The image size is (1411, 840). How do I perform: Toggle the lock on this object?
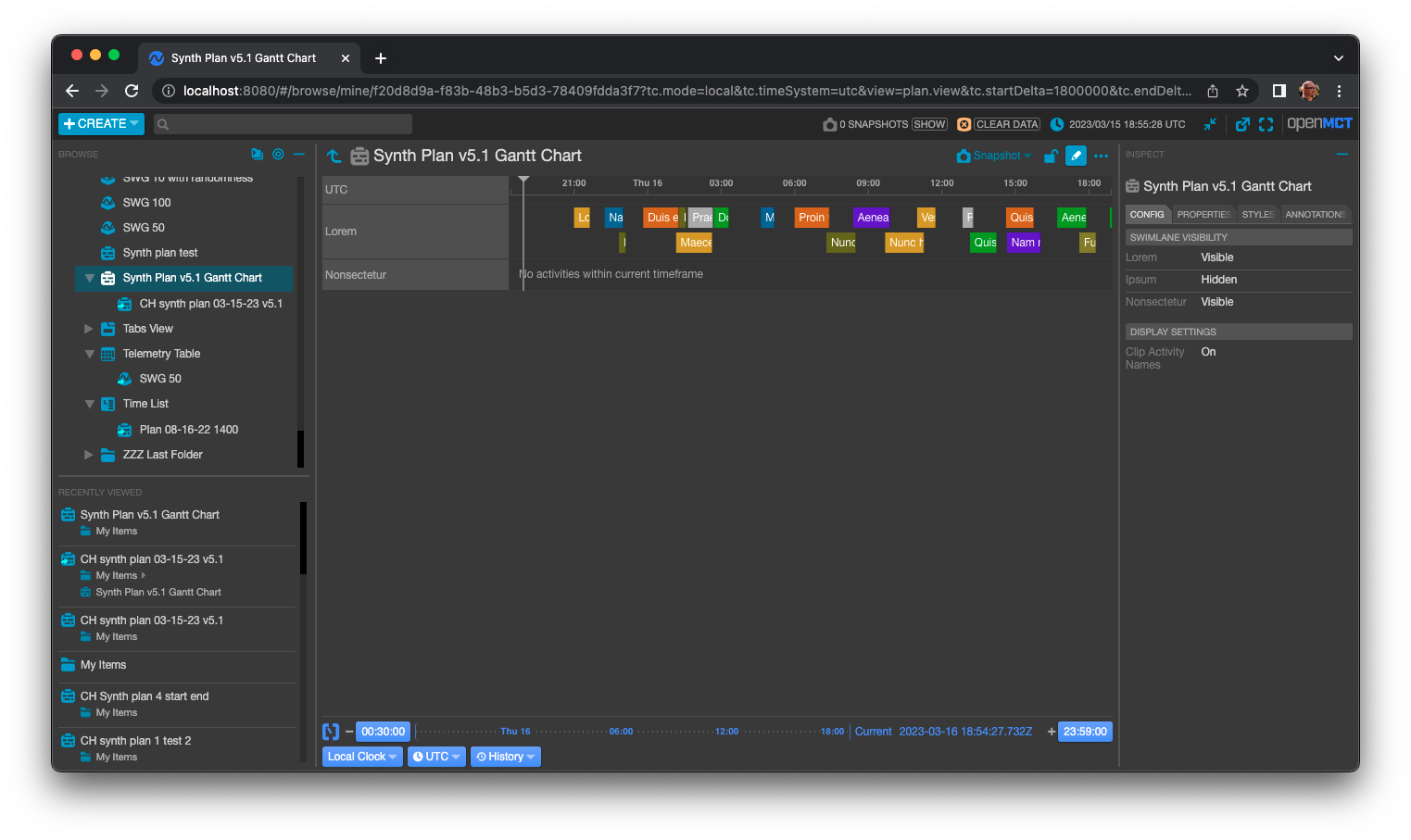pyautogui.click(x=1051, y=156)
